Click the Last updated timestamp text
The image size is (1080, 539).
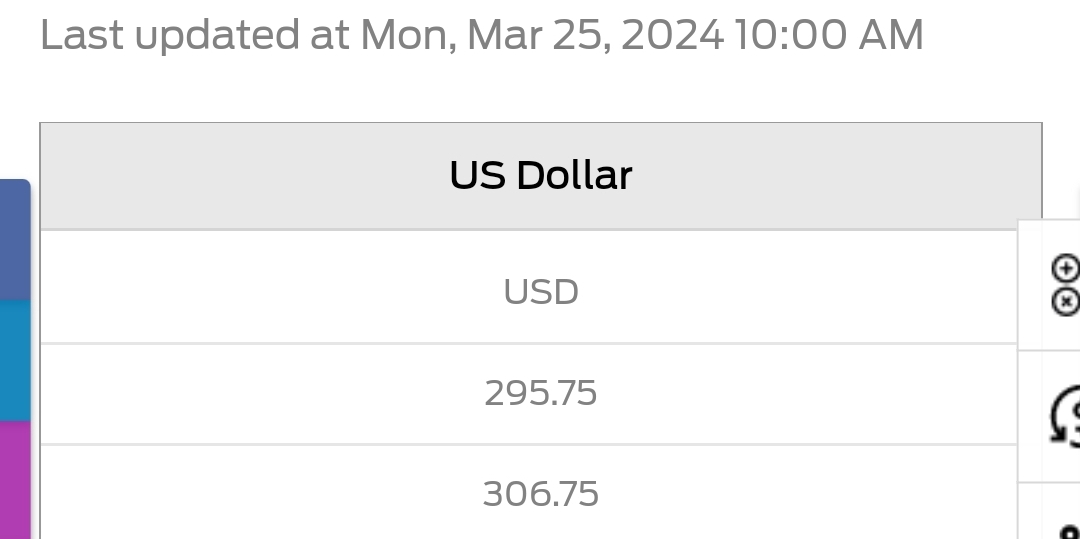click(482, 34)
